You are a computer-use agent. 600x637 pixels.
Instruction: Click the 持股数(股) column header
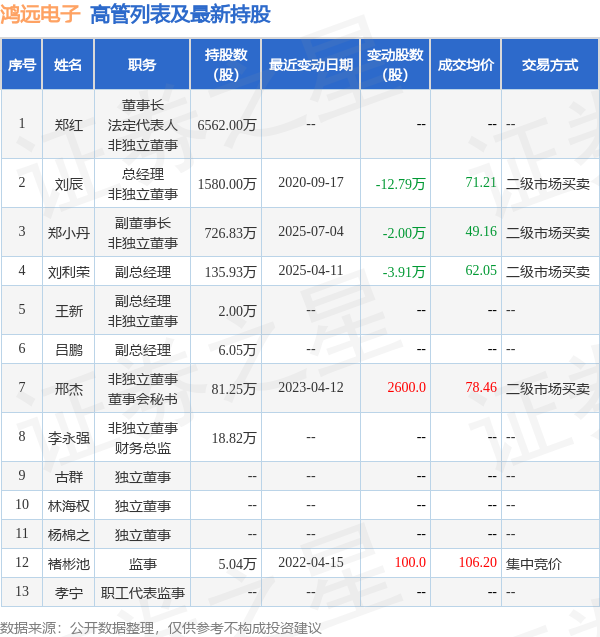(x=226, y=65)
